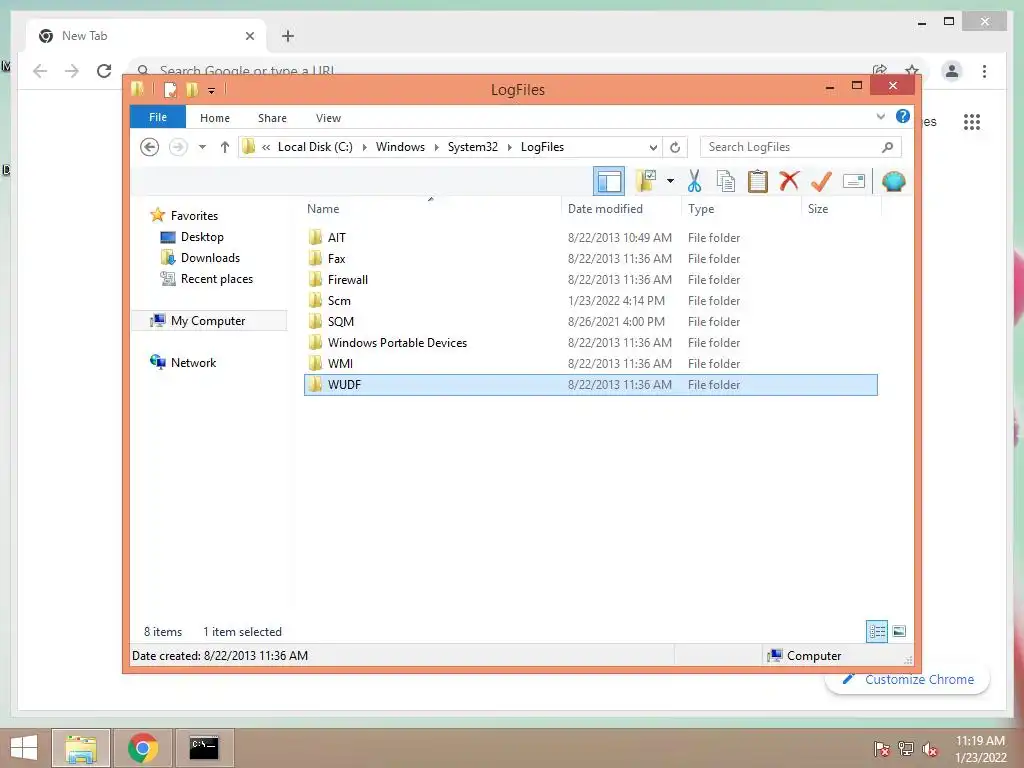Select the Windows Portable Devices folder
1024x768 pixels.
pos(590,342)
